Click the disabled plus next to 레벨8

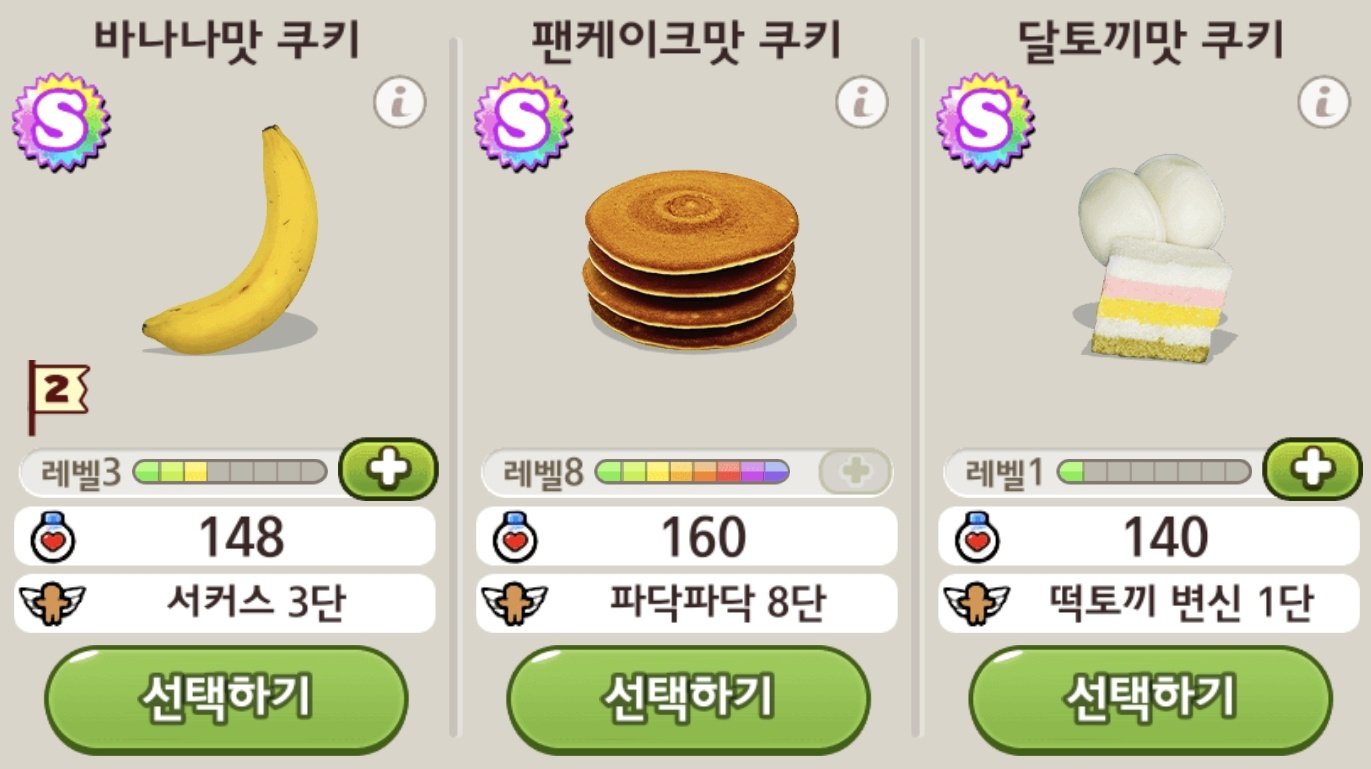point(854,471)
